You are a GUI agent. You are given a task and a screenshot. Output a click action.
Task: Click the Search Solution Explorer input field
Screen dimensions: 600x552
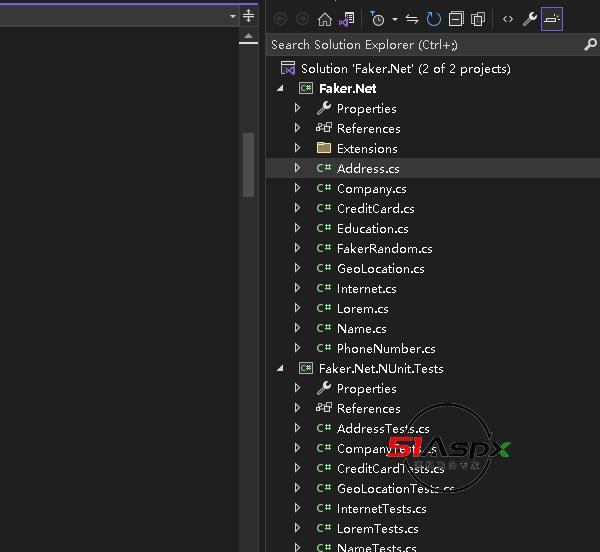coord(420,44)
